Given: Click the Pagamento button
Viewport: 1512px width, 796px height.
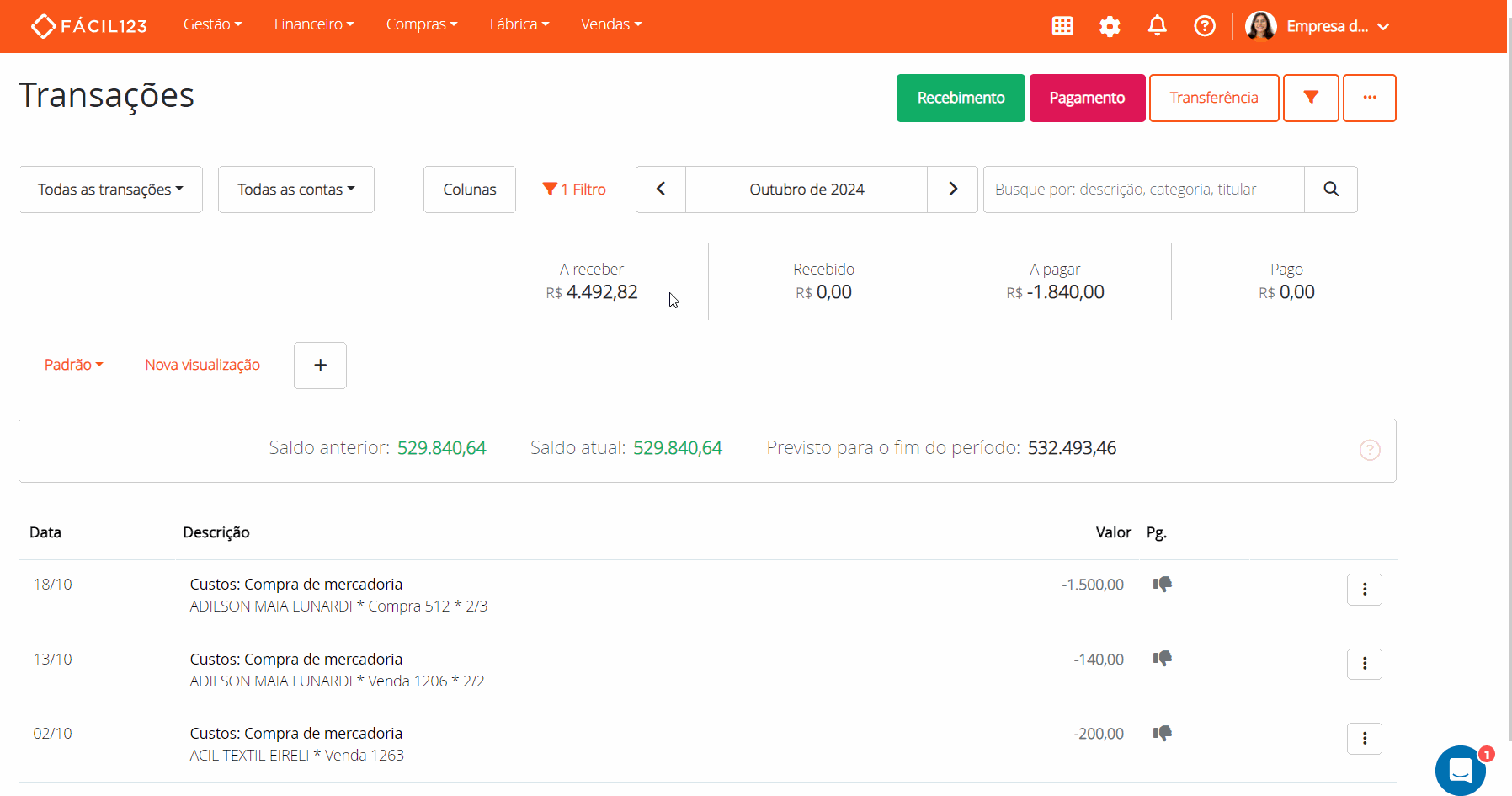Looking at the screenshot, I should point(1087,98).
